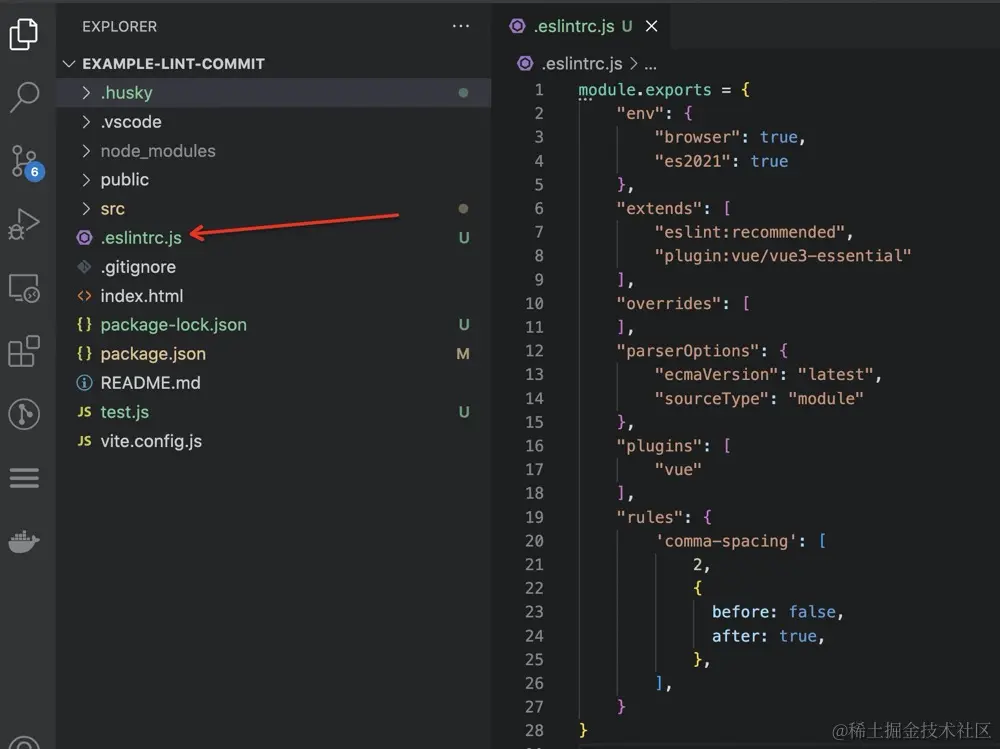Image resolution: width=1000 pixels, height=749 pixels.
Task: Click the "parserOptions" key in code
Action: pos(688,351)
